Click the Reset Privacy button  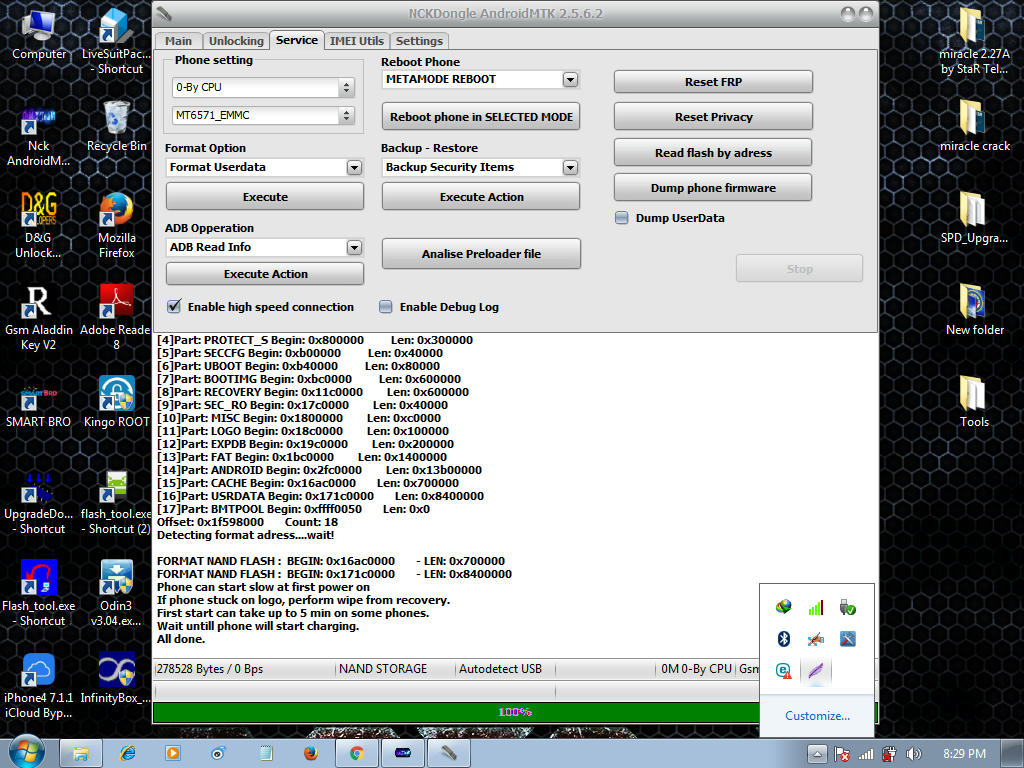point(713,117)
